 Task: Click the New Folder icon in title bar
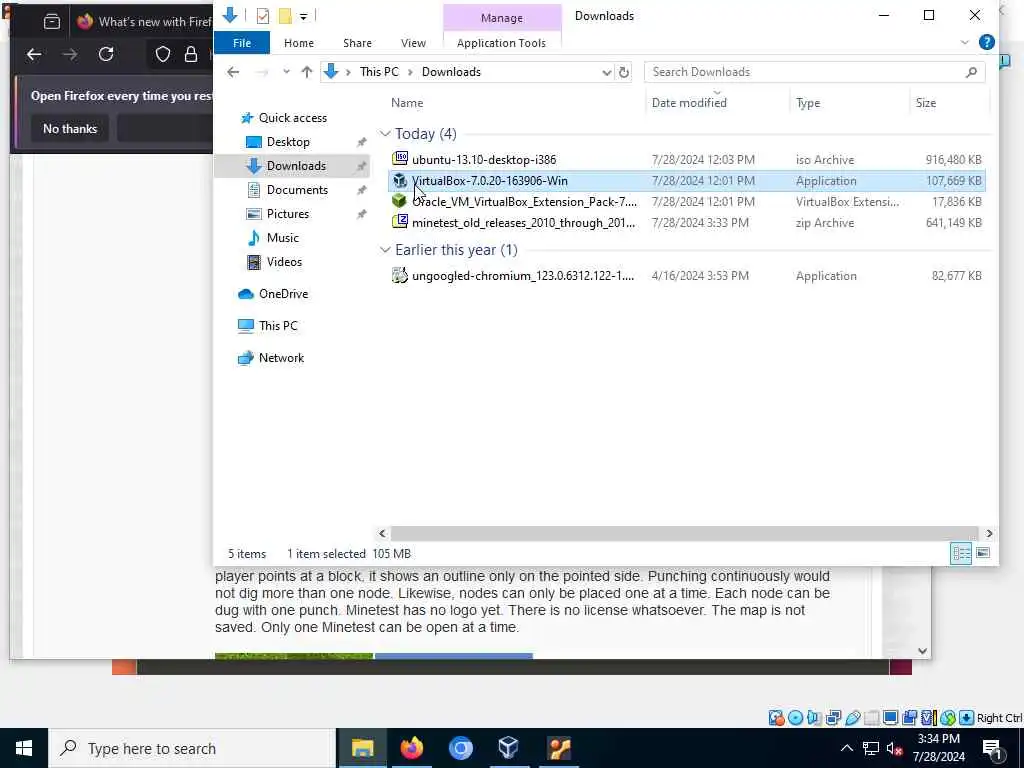tap(285, 16)
